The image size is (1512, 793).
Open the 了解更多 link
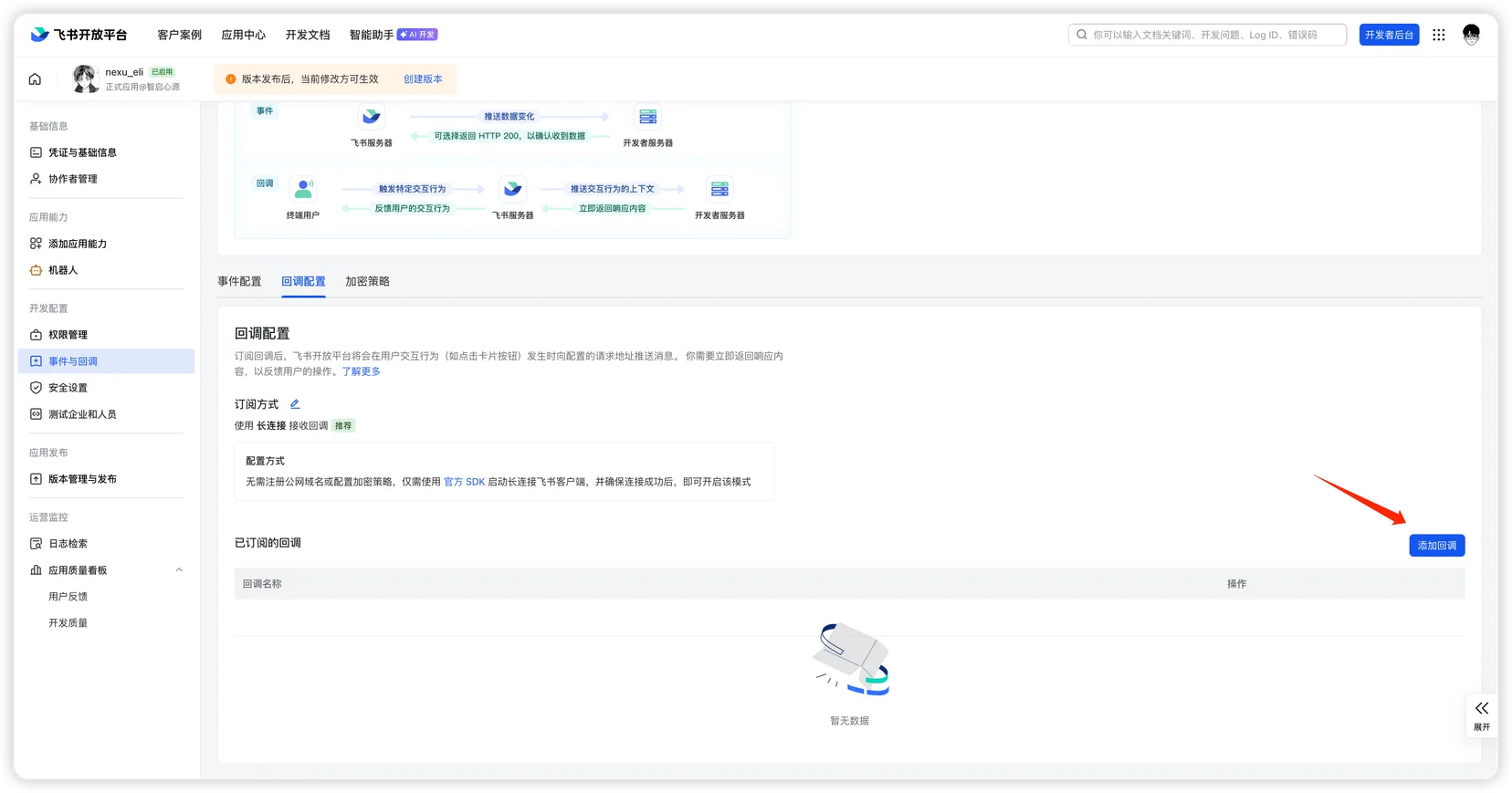click(x=362, y=371)
